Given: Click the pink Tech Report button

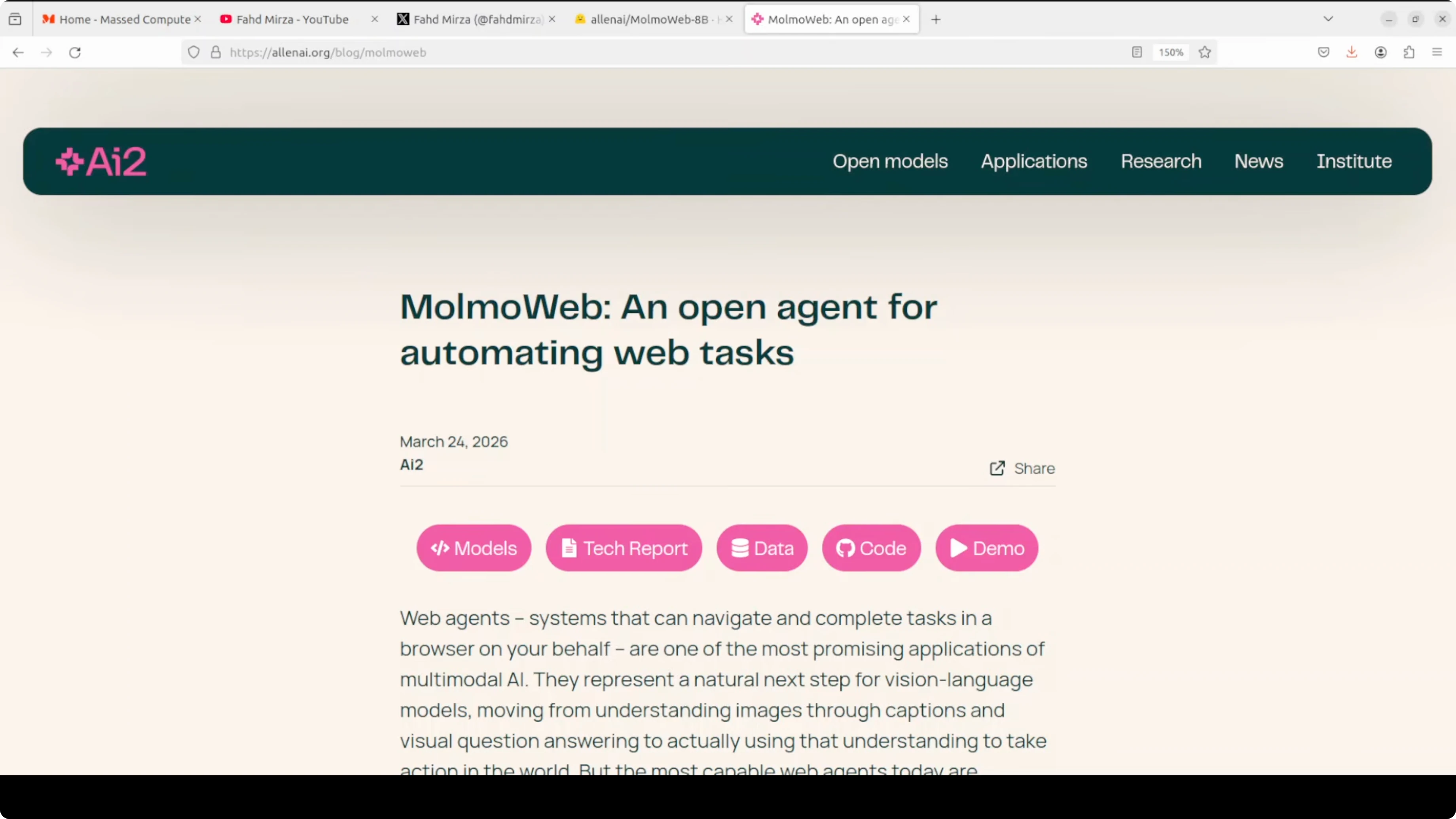Looking at the screenshot, I should point(624,548).
